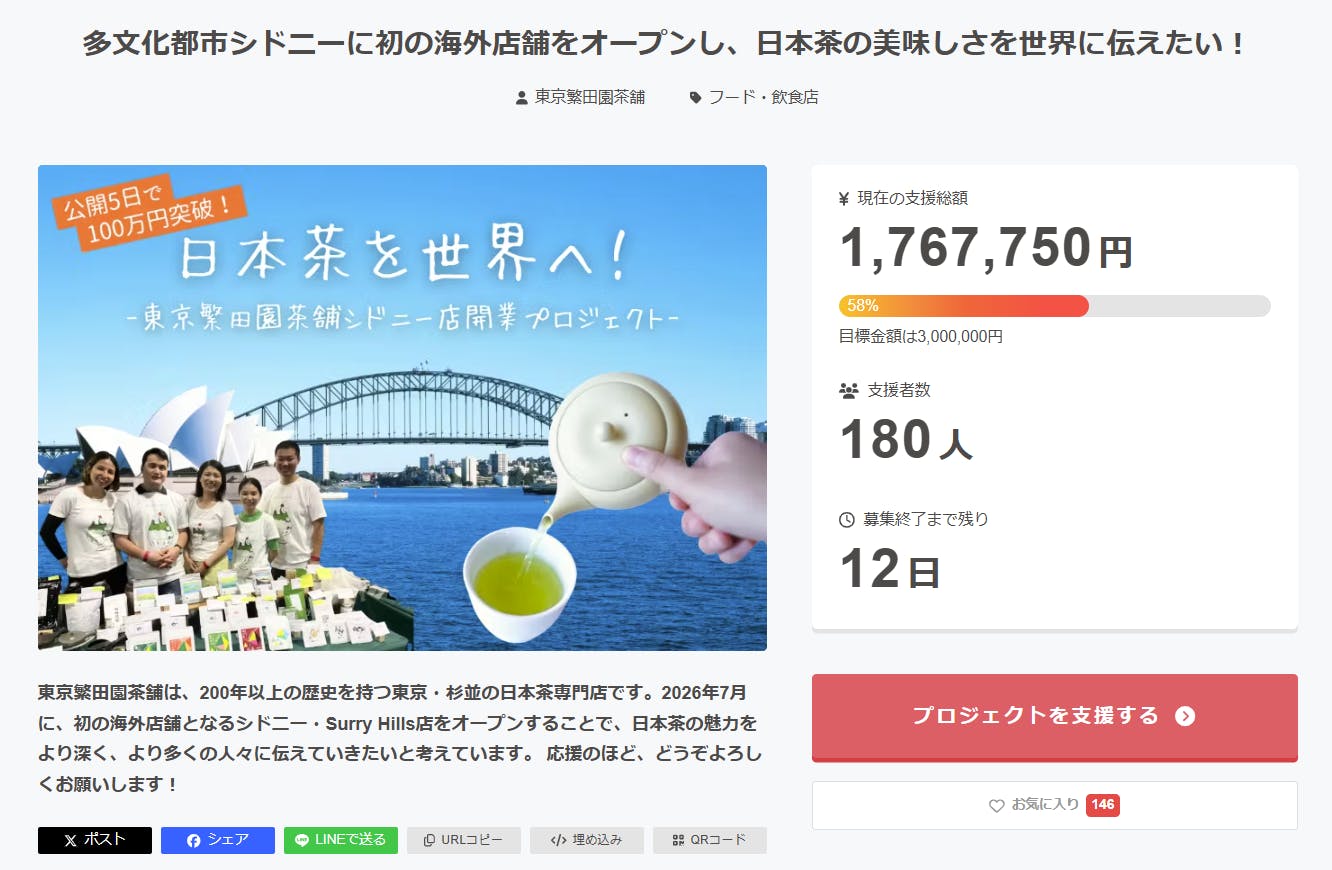Click the person icon beside 東京繁田園茶舗

tap(521, 98)
